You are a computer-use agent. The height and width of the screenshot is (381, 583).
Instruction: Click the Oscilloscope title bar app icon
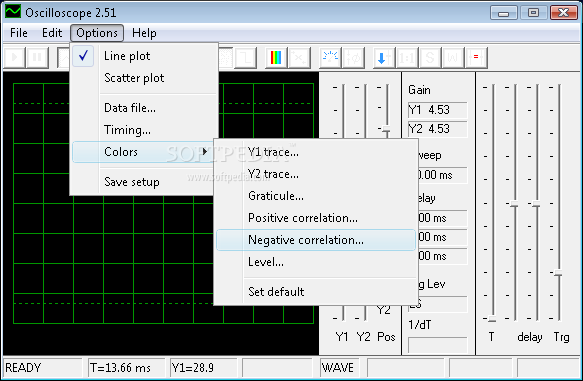point(13,12)
